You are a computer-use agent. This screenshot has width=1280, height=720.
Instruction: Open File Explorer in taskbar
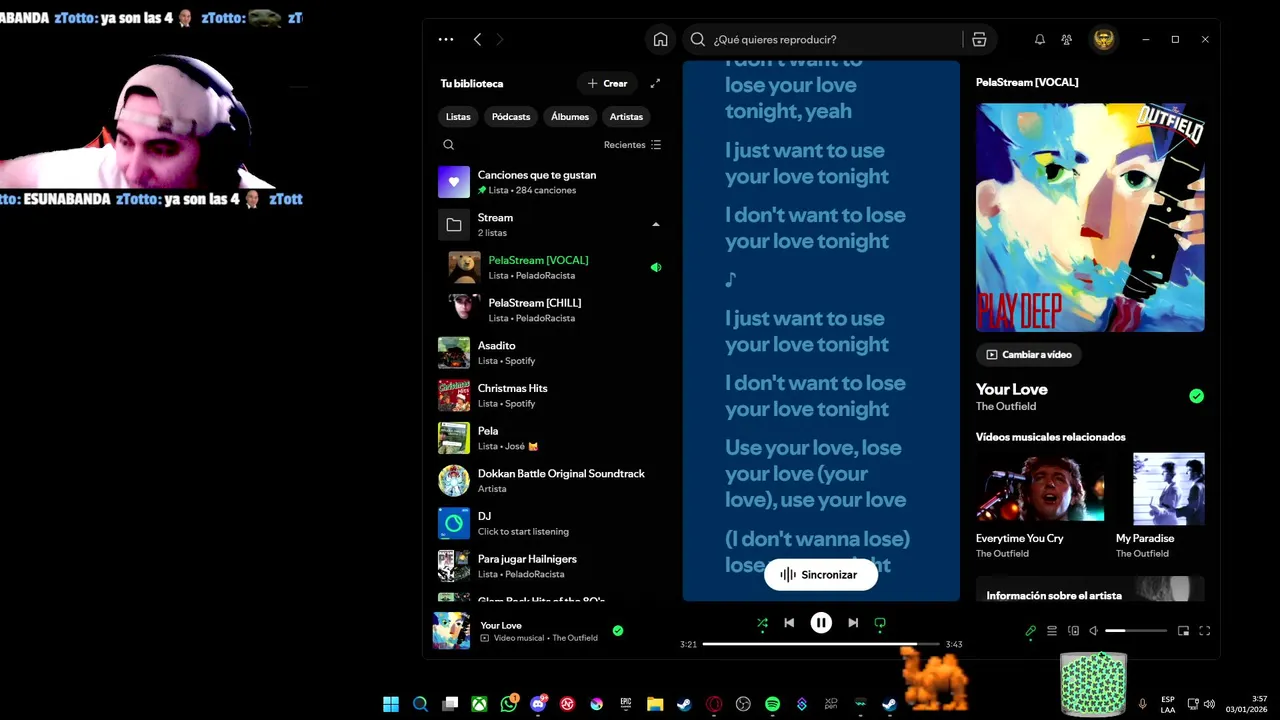[x=655, y=704]
